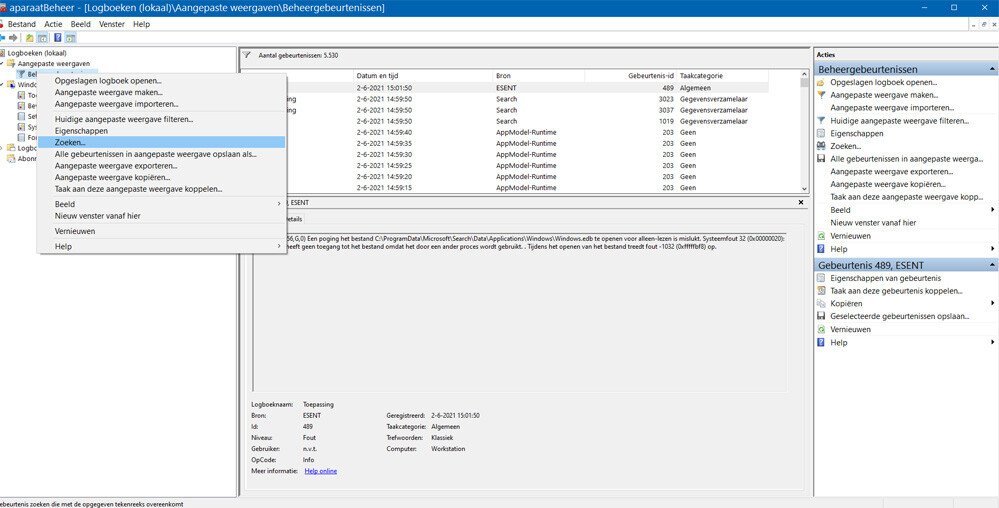Click the Eigenschappen van gebeurtenis icon

point(821,279)
